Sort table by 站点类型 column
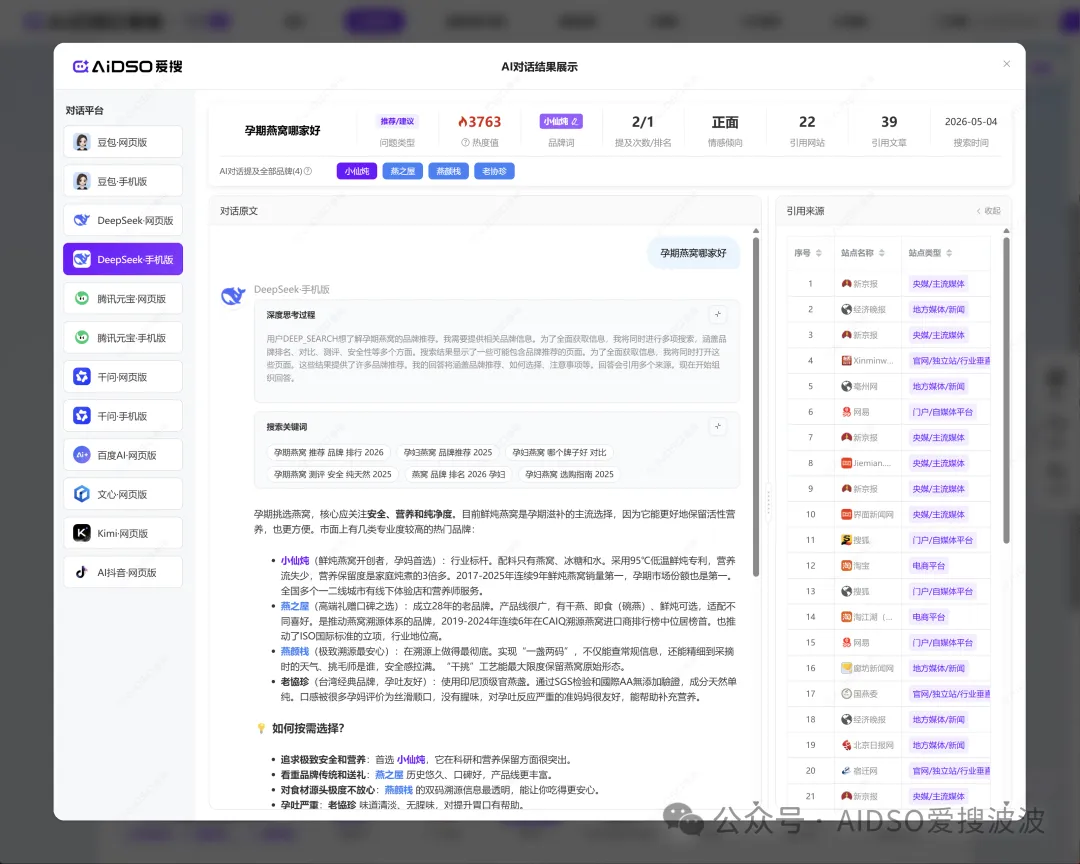The height and width of the screenshot is (864, 1080). point(949,253)
